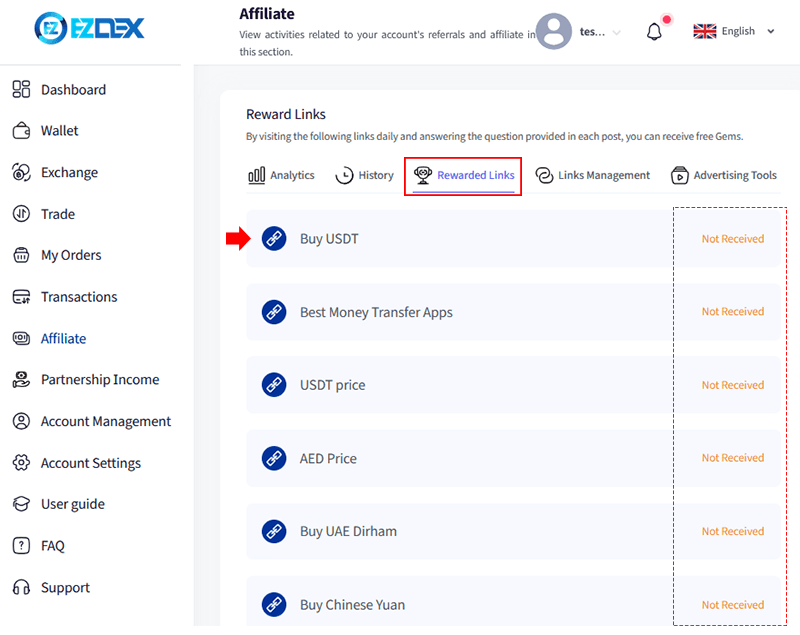Select the Exchange icon in the sidebar
The height and width of the screenshot is (635, 800).
[22, 172]
